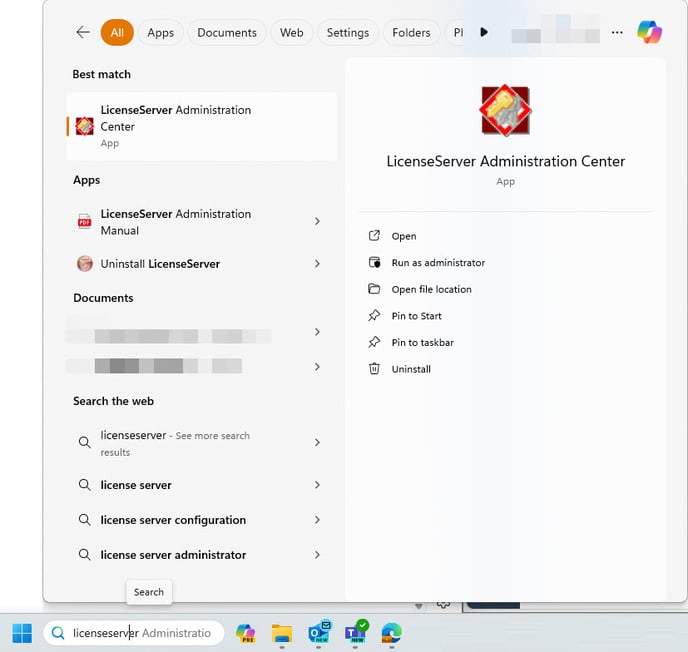Click the Pin to taskbar pin icon
Image resolution: width=688 pixels, height=652 pixels.
[x=374, y=342]
